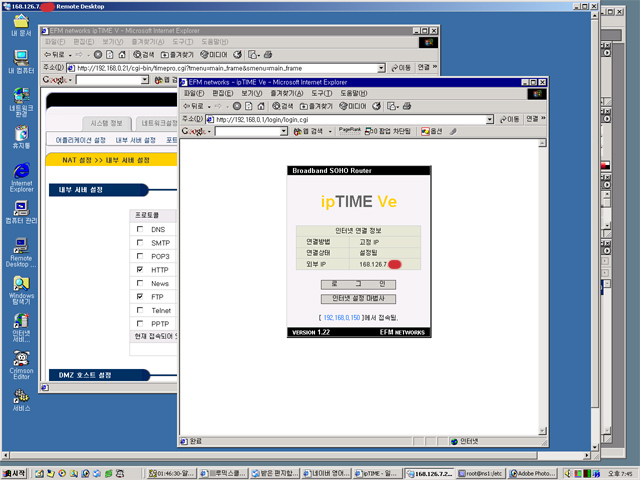Open the Windows Explorer desktop icon
Screen dimensions: 640x480
[21, 290]
